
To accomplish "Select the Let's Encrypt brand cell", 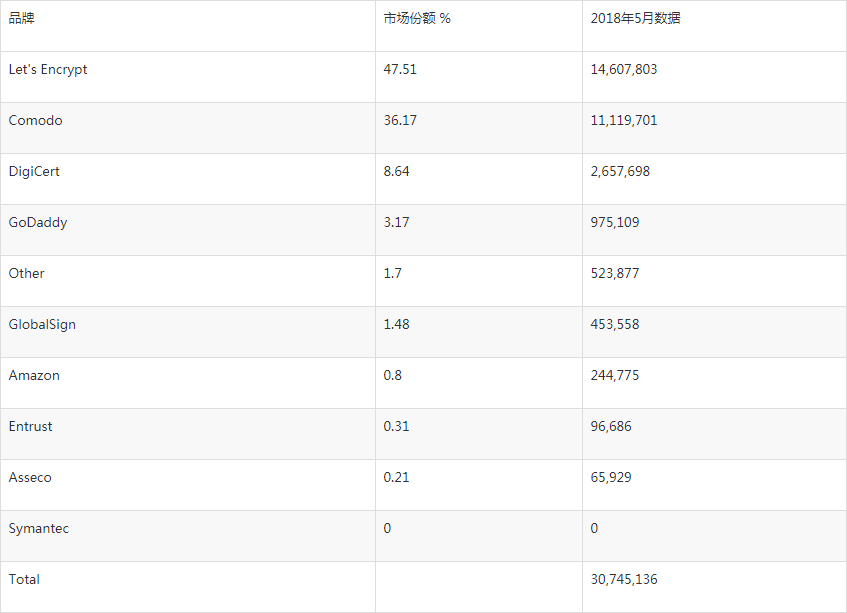I will [48, 70].
